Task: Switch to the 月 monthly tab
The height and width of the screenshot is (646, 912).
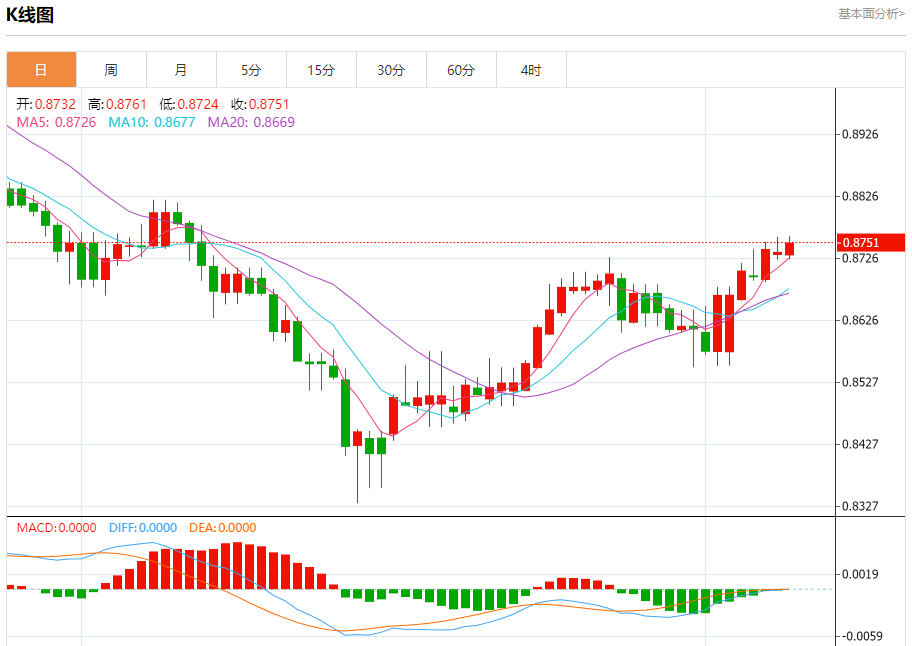Action: click(x=181, y=70)
